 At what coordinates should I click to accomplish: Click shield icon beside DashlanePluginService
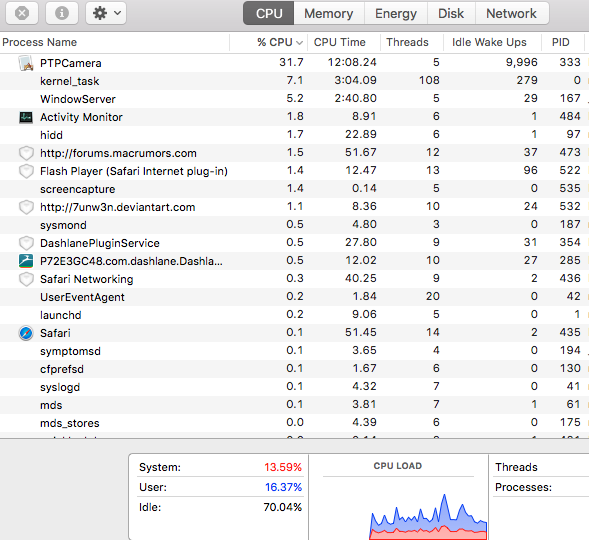point(26,243)
